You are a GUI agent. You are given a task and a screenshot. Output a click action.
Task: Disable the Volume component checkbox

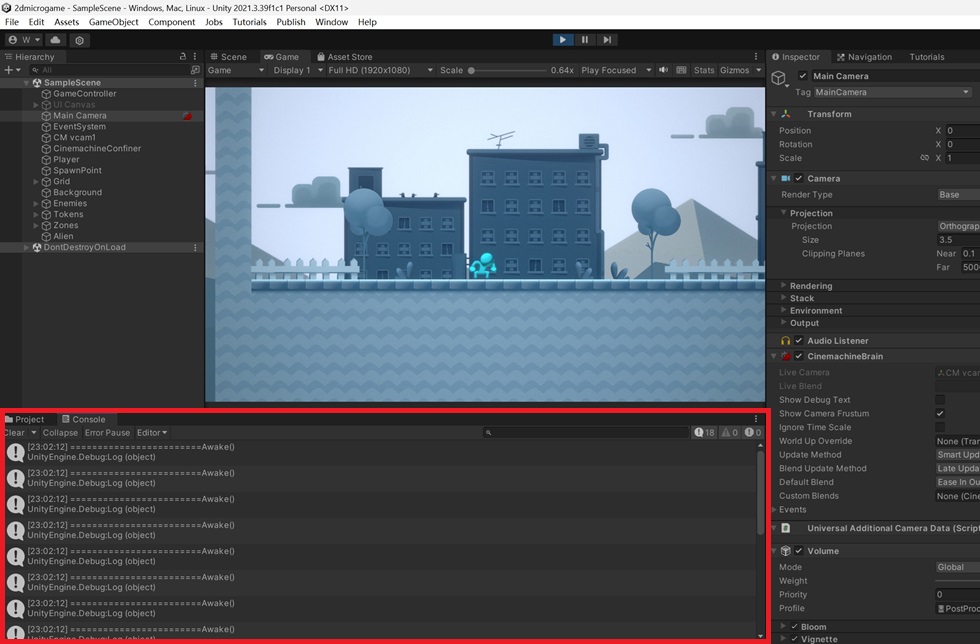point(799,551)
